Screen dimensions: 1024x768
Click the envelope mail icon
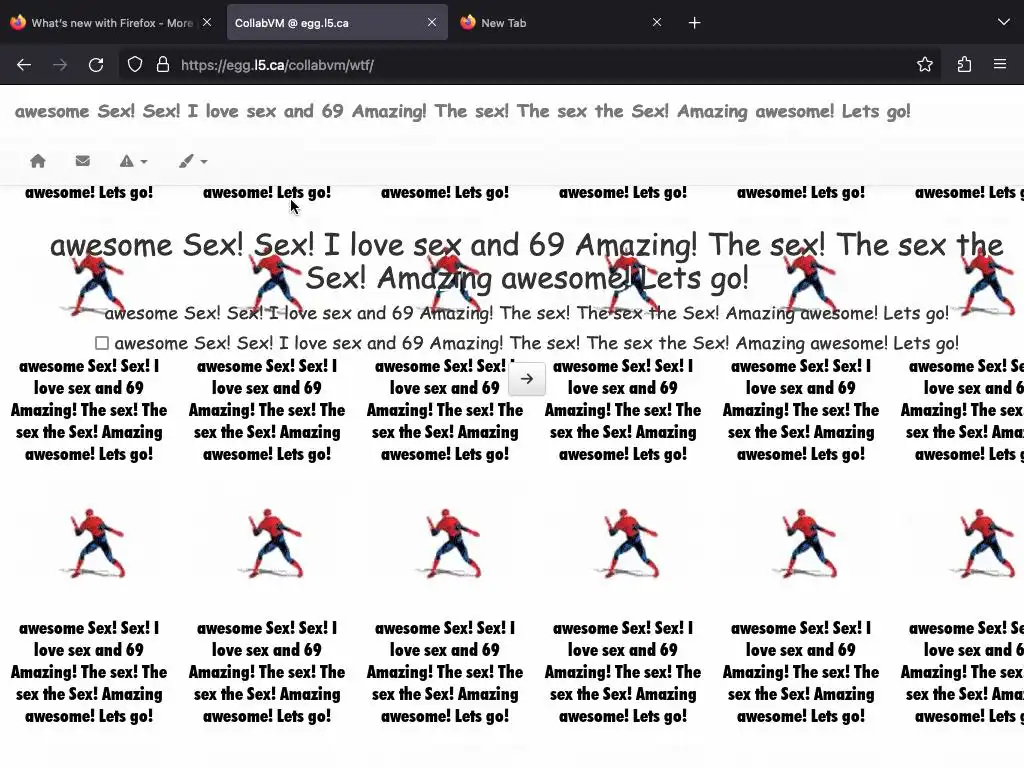(82, 161)
